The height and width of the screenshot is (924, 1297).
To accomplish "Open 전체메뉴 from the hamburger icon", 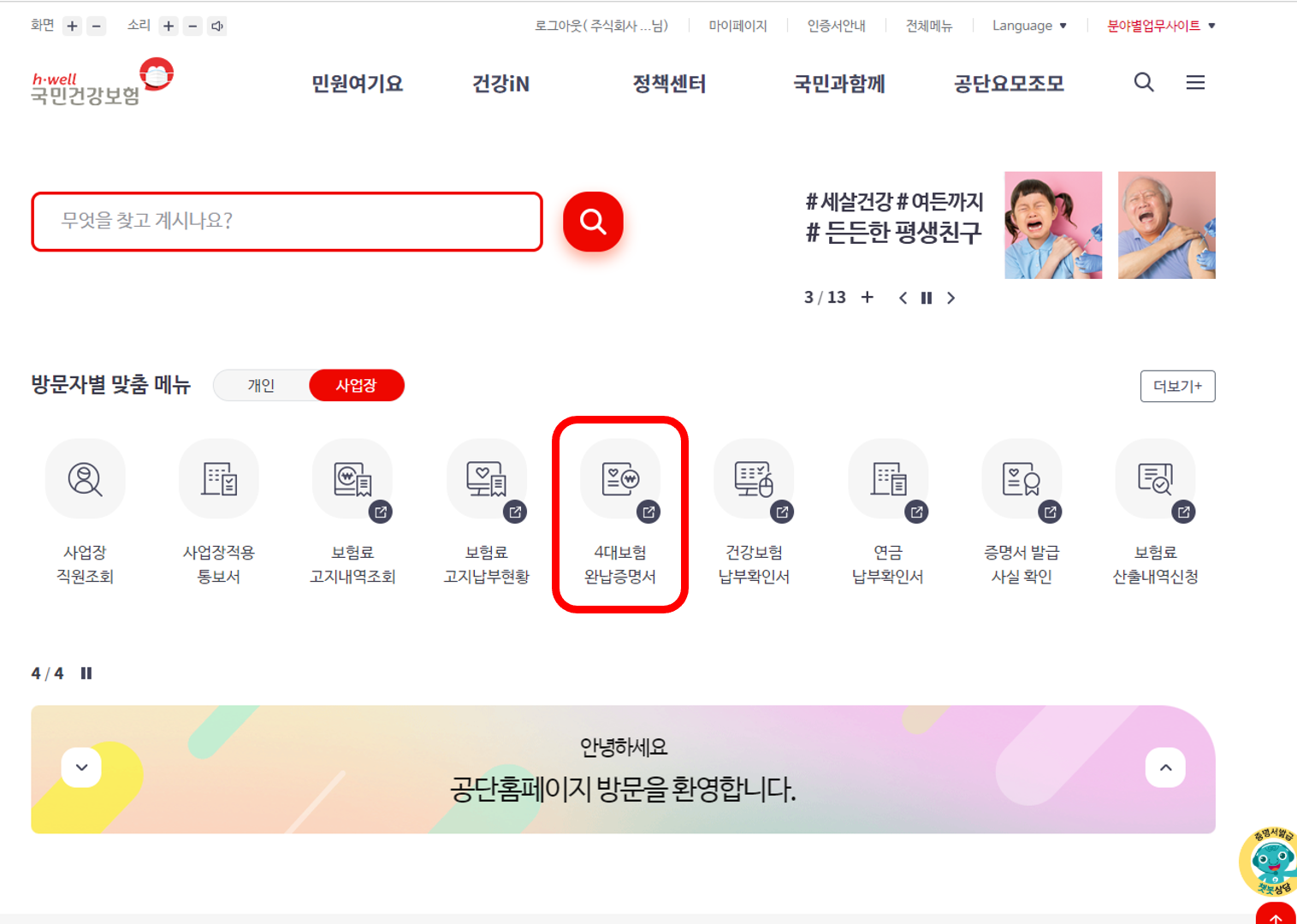I will [x=1195, y=82].
